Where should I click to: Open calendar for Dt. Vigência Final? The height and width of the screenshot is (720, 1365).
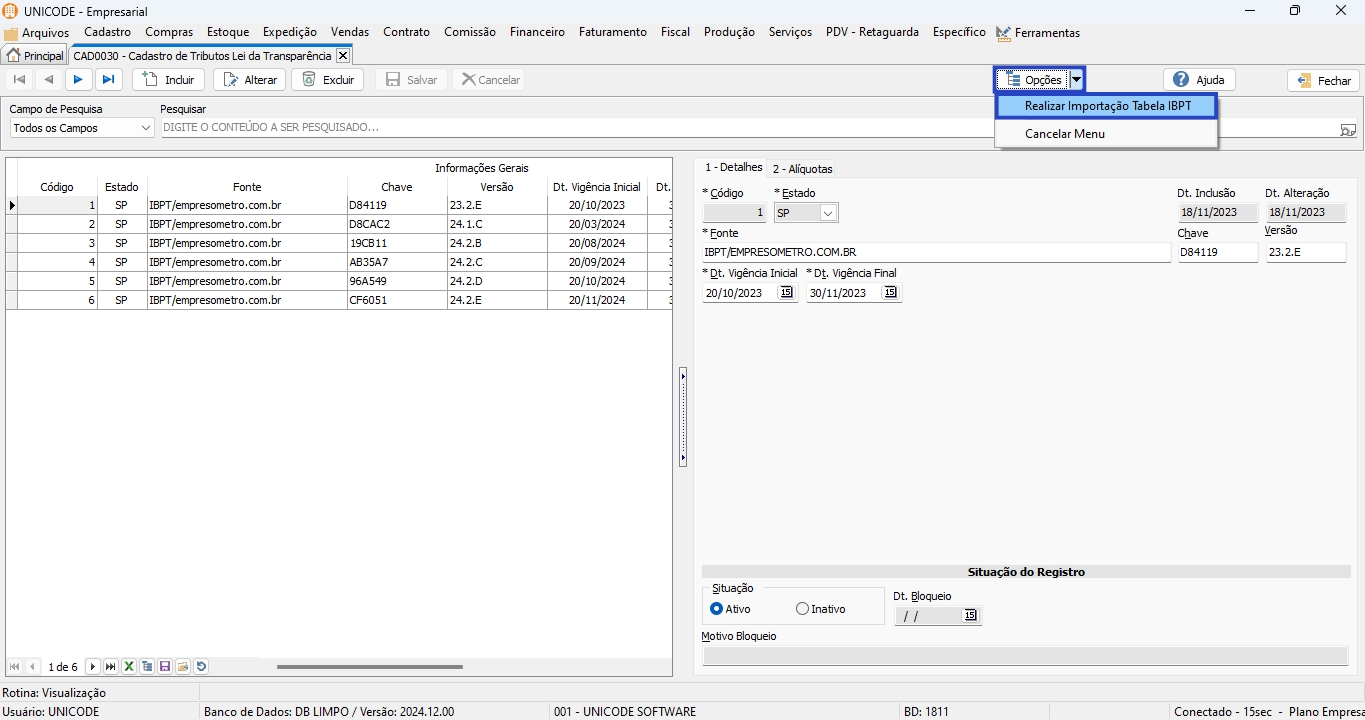890,293
